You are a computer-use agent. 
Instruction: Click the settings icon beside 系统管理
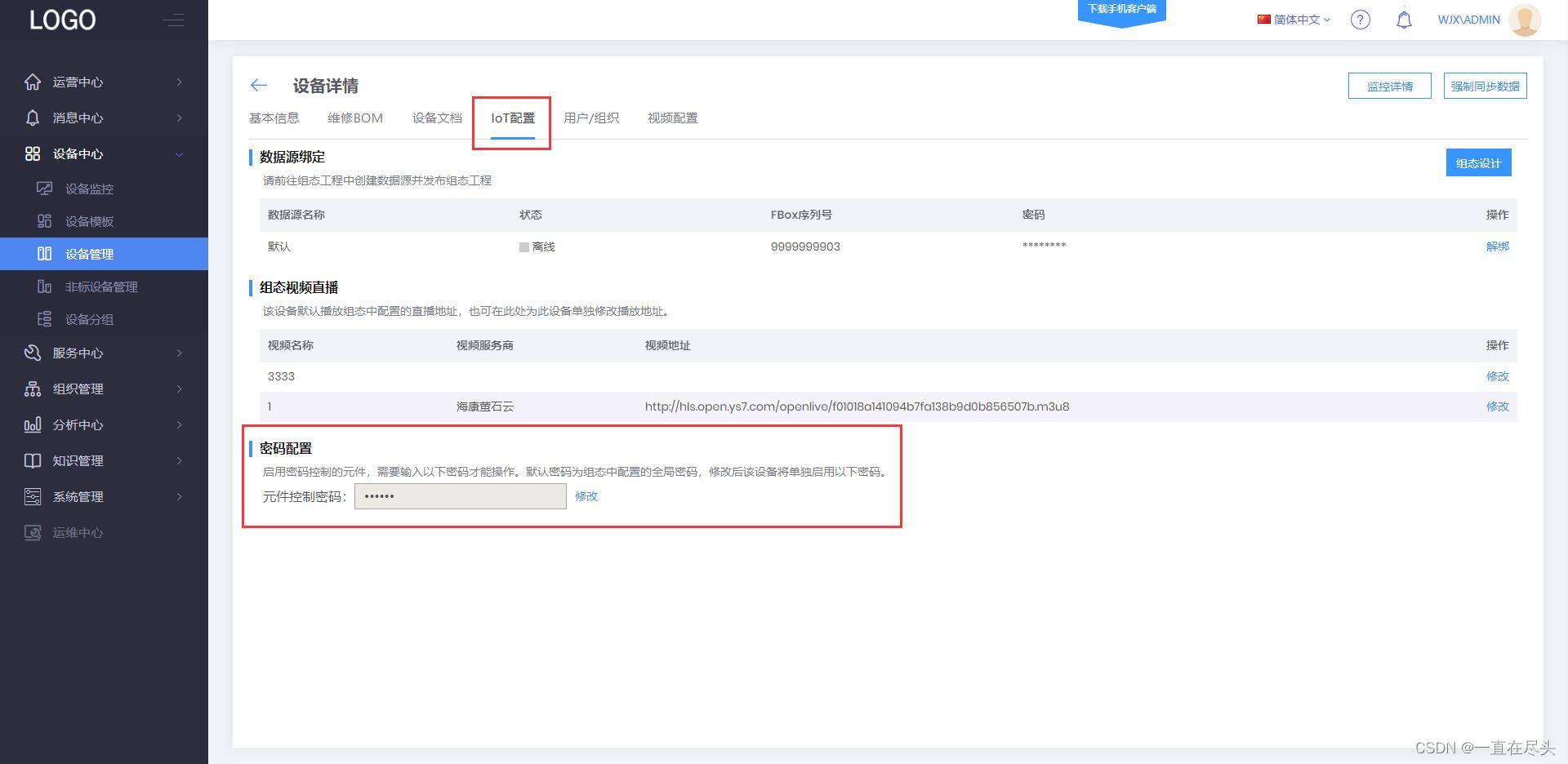(33, 496)
